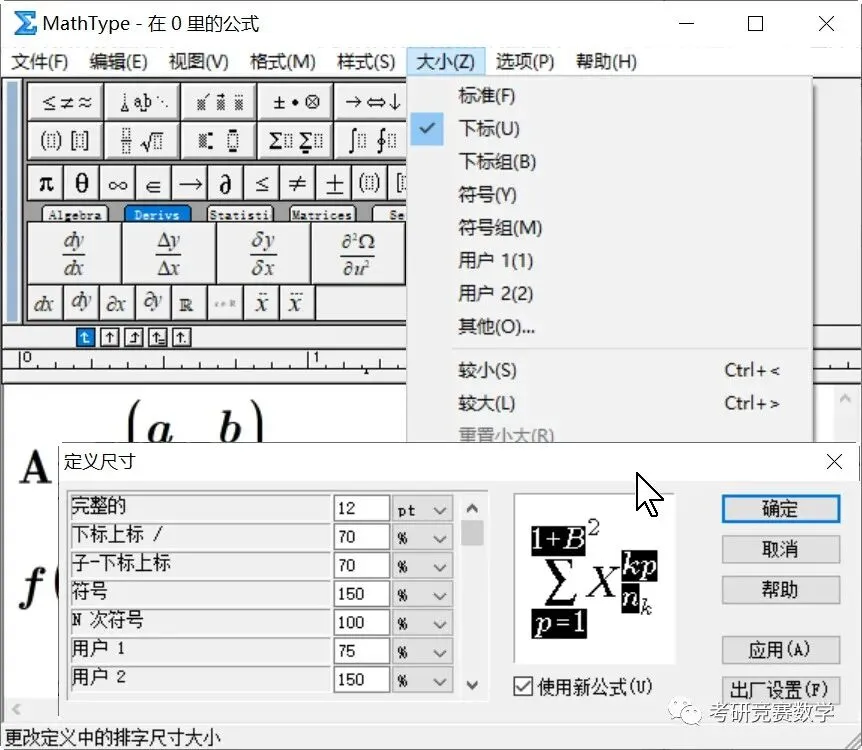Open the 样式(S) menu
862x750 pixels.
tap(366, 62)
